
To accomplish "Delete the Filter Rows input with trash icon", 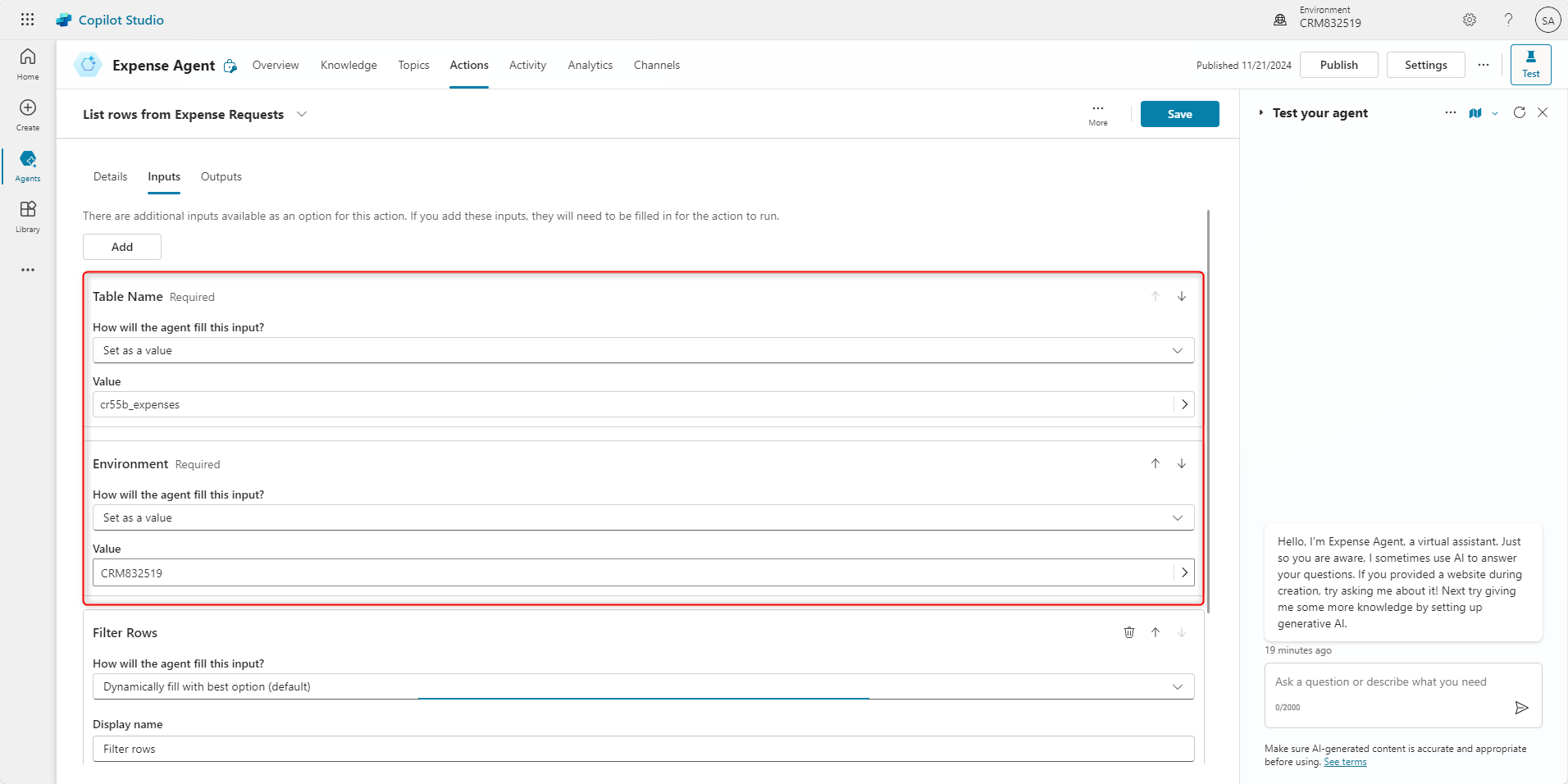I will (1128, 632).
